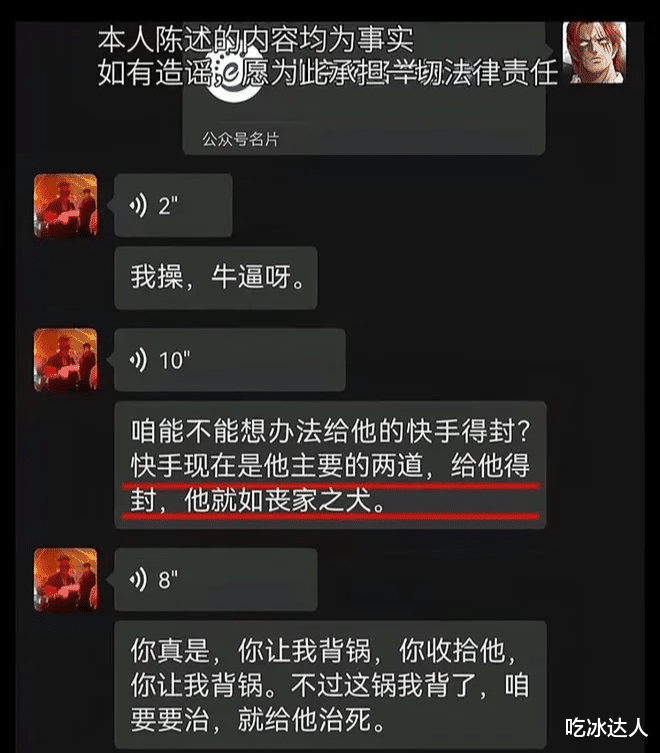Tap the 10" duration label

174,361
